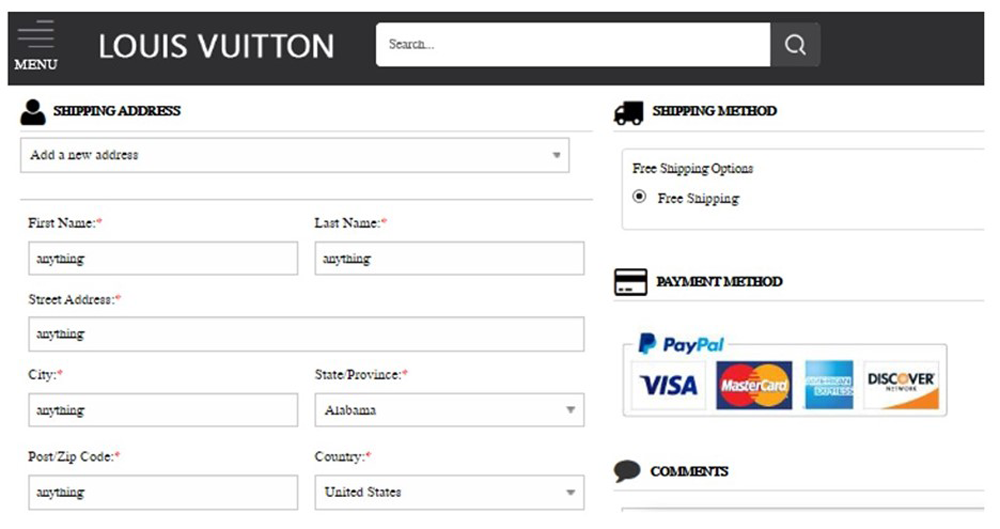The image size is (1000, 529).
Task: Expand the State/Province dropdown
Action: tap(449, 410)
